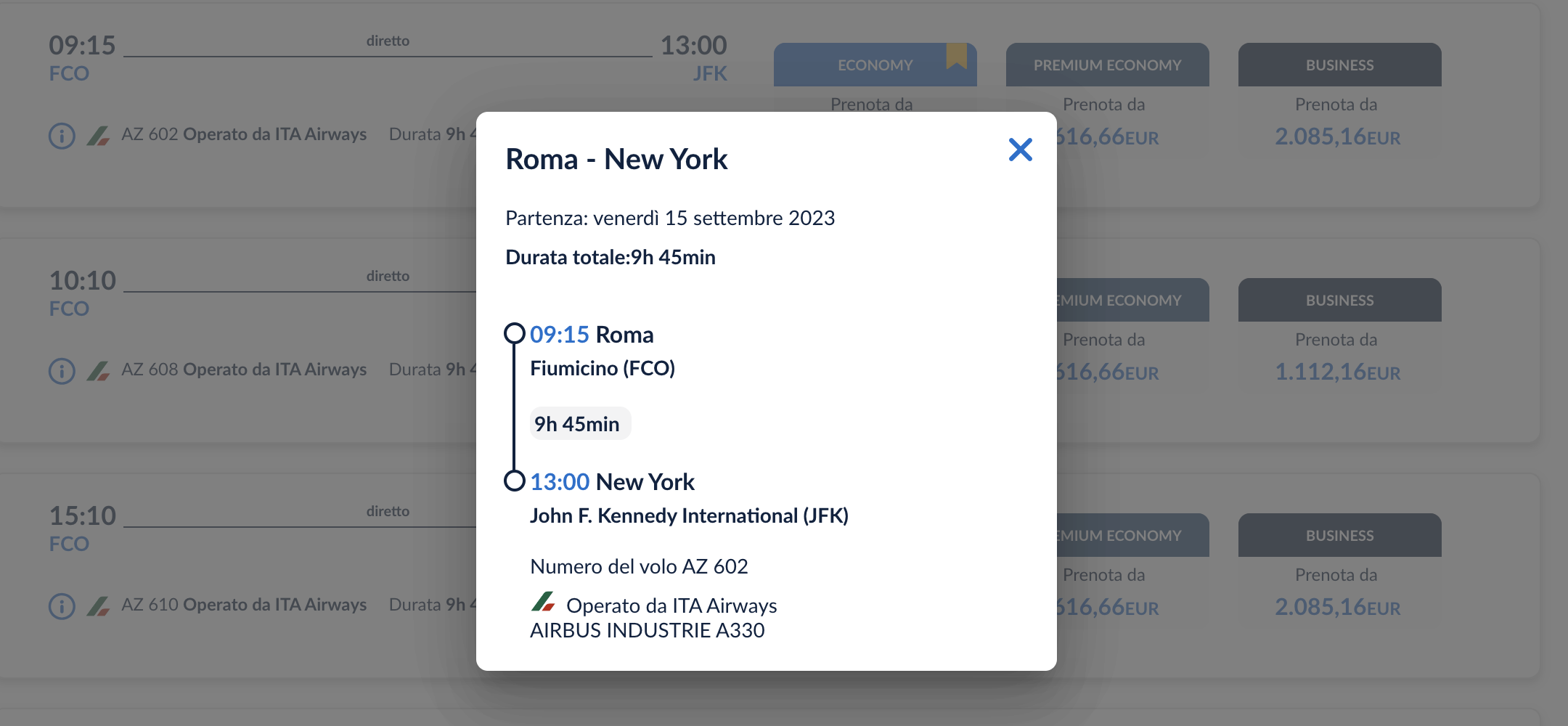This screenshot has height=726, width=1568.
Task: Click departure time 10:10 in flight list
Action: point(82,280)
